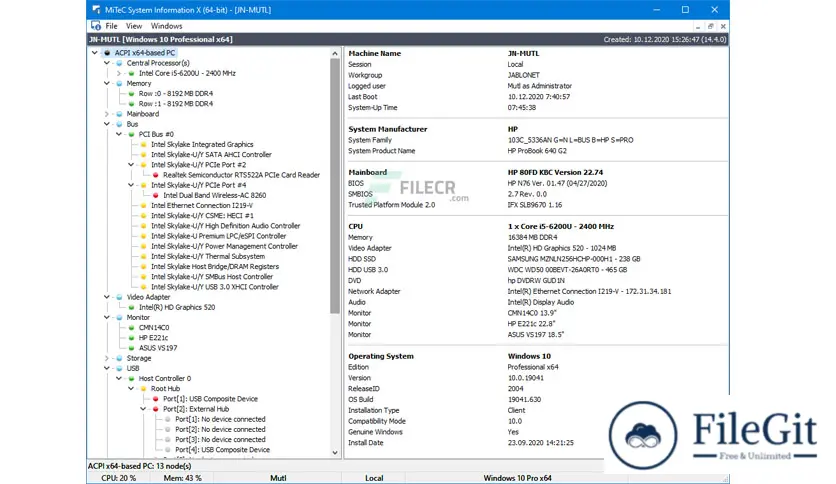
Task: Click CPU: 20 % in status bar
Action: tap(118, 478)
